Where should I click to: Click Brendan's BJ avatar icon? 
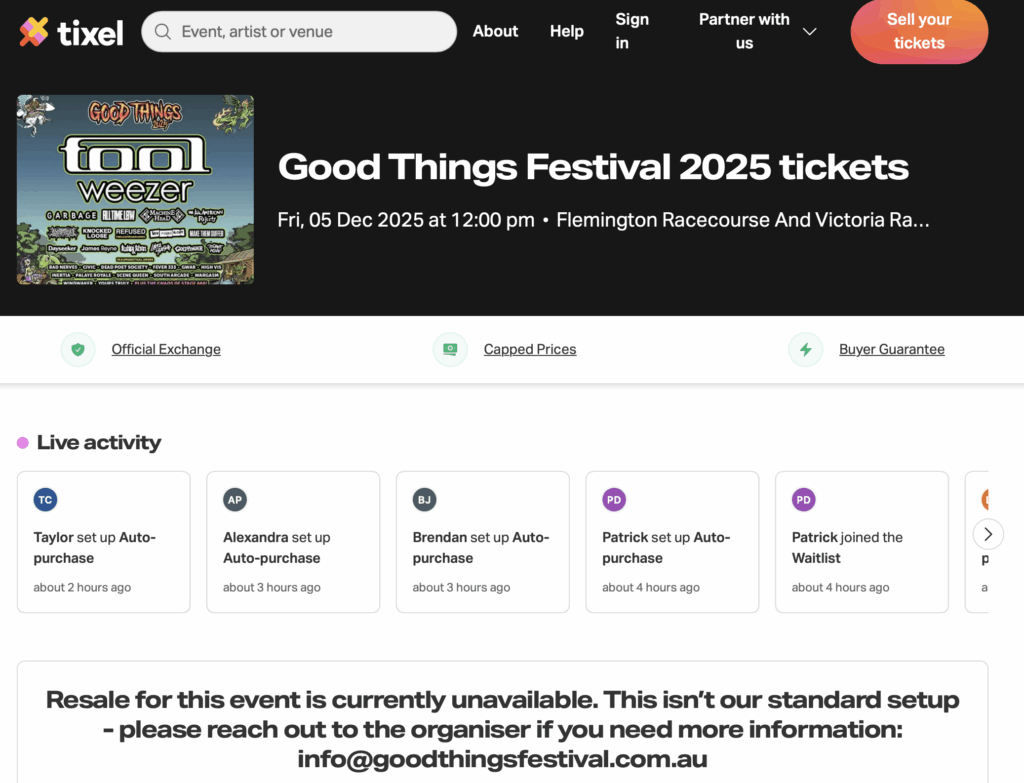424,499
